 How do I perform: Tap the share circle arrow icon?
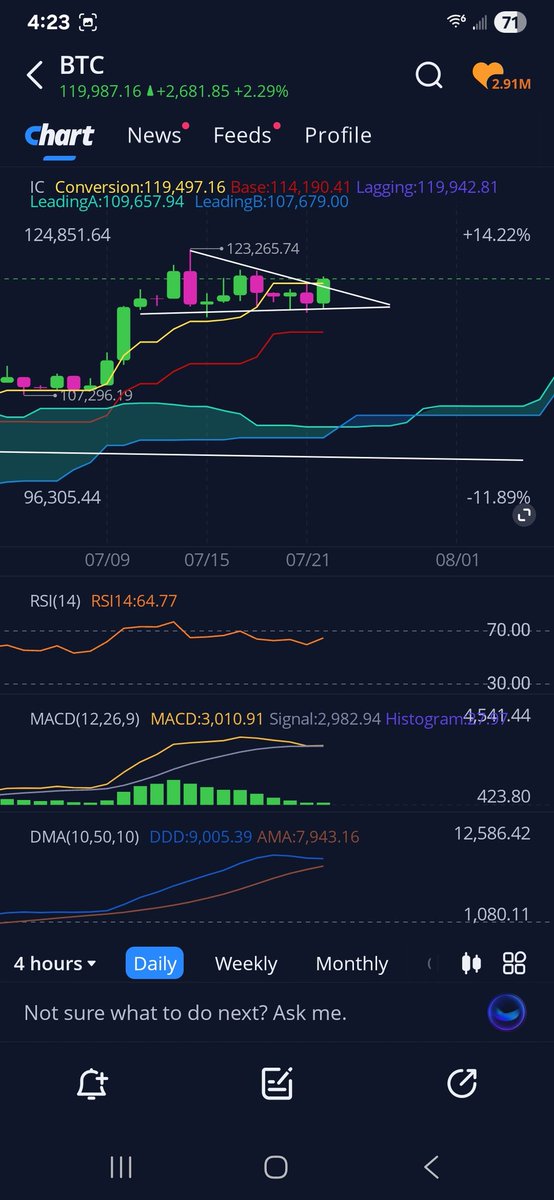[x=462, y=1083]
